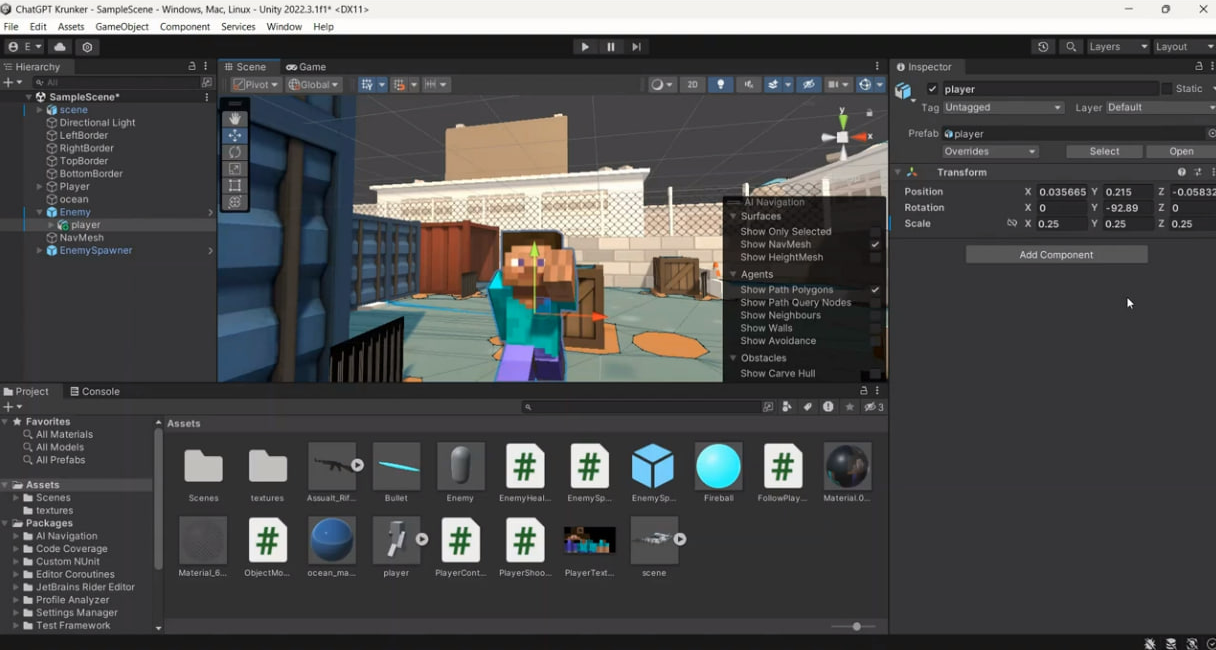Screen dimensions: 1216x650
Task: Disable Show Path Polygons checkbox
Action: 876,290
